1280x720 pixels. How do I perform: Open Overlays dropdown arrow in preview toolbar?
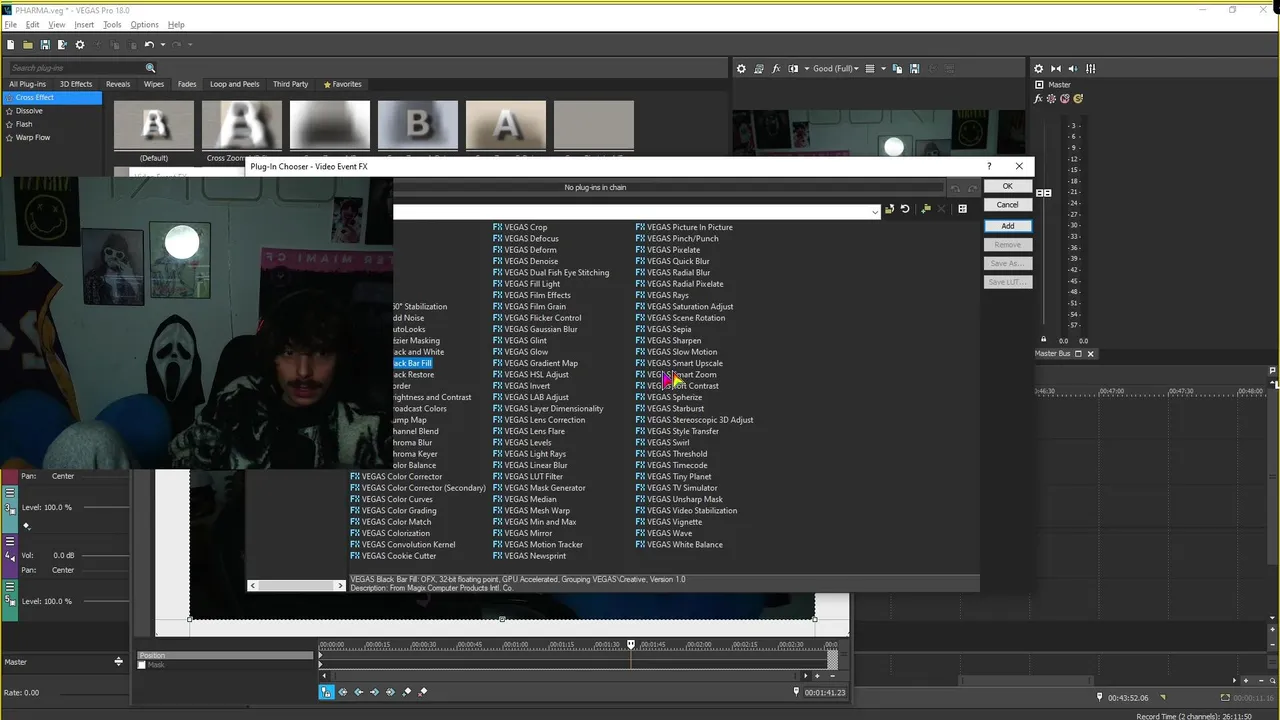(x=883, y=69)
